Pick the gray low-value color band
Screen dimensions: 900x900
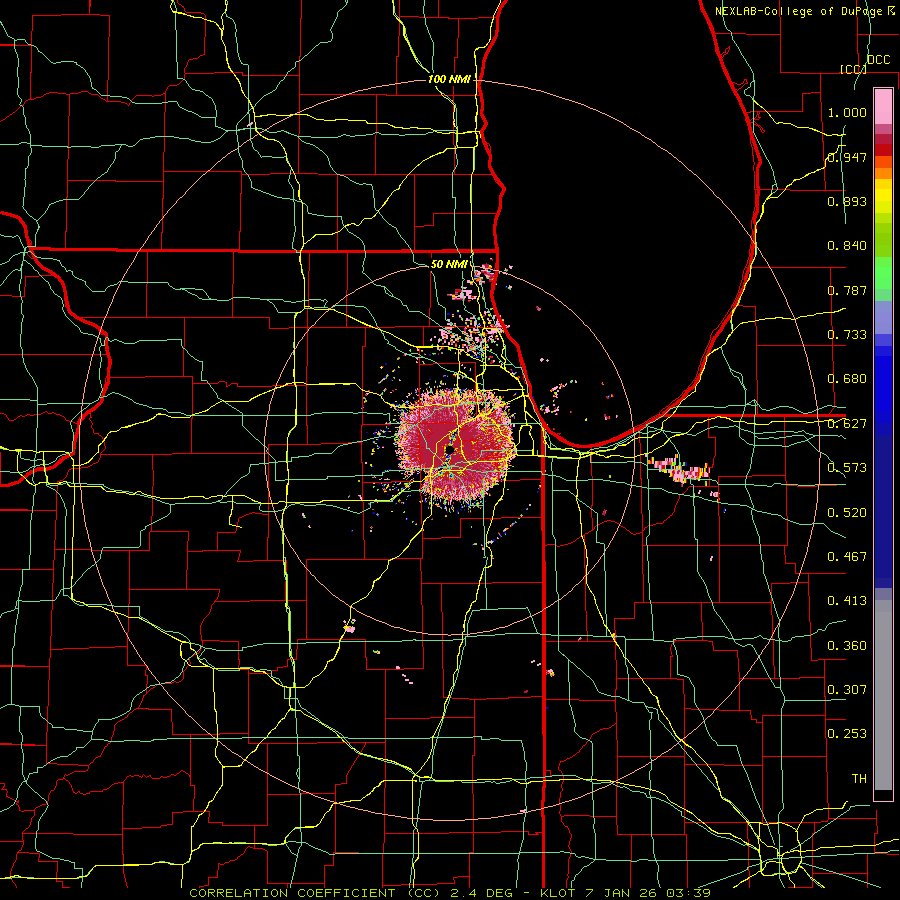(x=883, y=695)
